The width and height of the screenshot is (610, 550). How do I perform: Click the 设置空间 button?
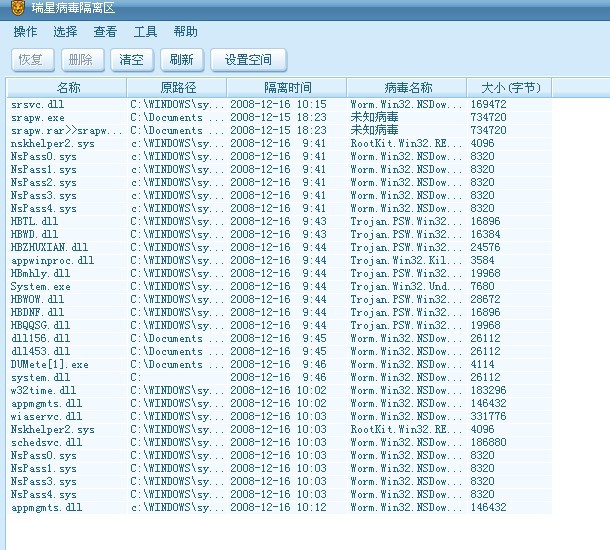(x=249, y=60)
